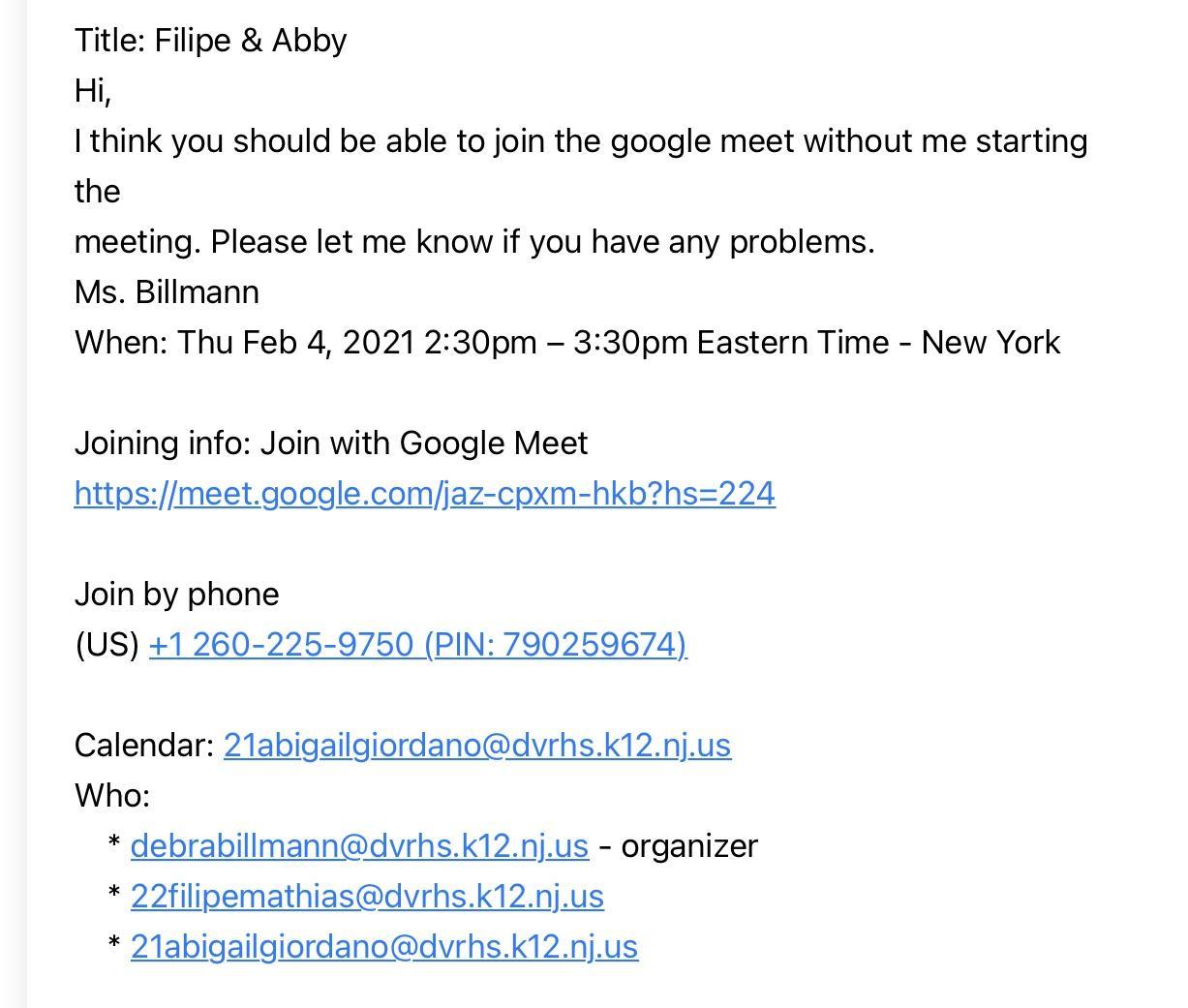Click the 22filipemathias email address link
This screenshot has width=1188, height=1008.
(366, 897)
